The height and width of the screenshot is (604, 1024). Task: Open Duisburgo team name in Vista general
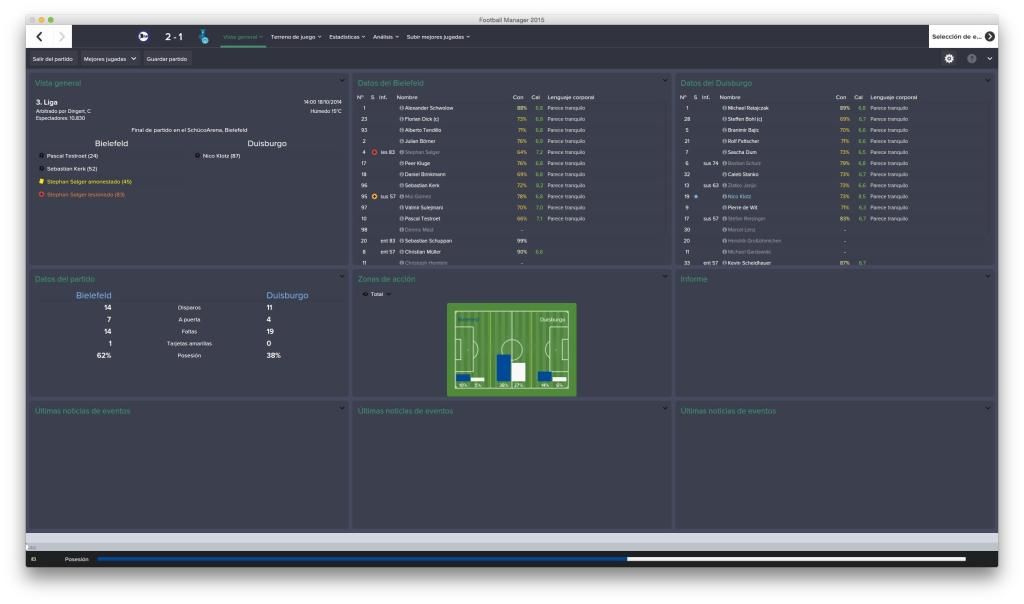[x=266, y=144]
